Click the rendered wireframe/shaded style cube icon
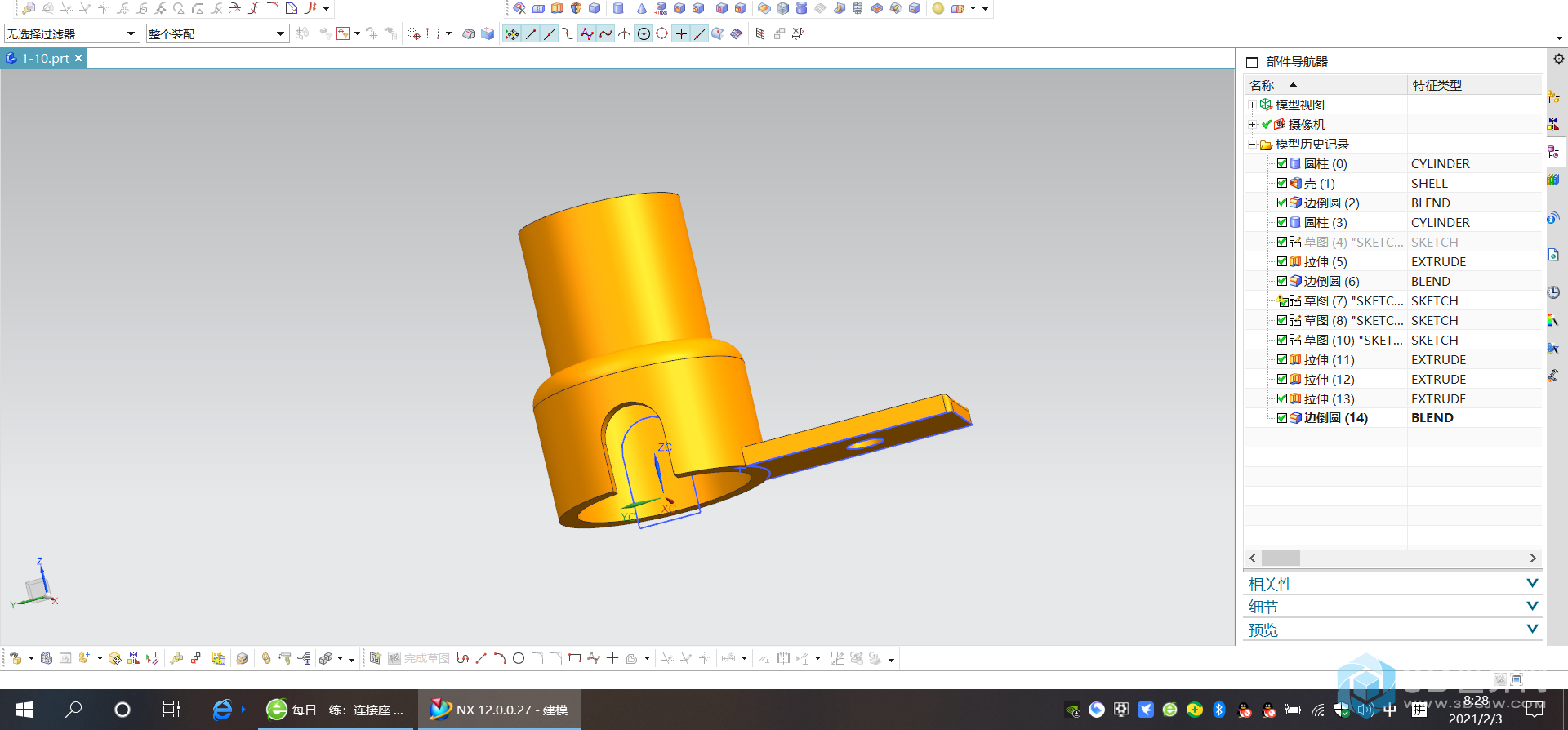 [x=488, y=33]
